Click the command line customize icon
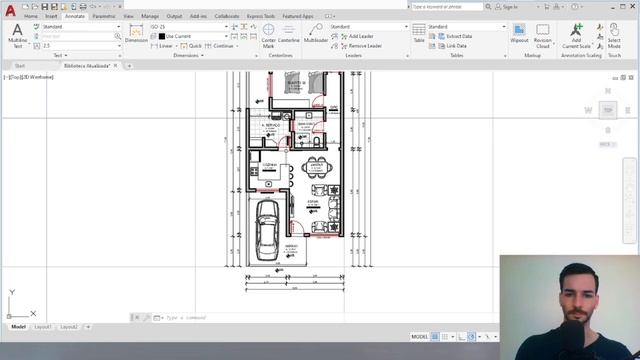 146,318
